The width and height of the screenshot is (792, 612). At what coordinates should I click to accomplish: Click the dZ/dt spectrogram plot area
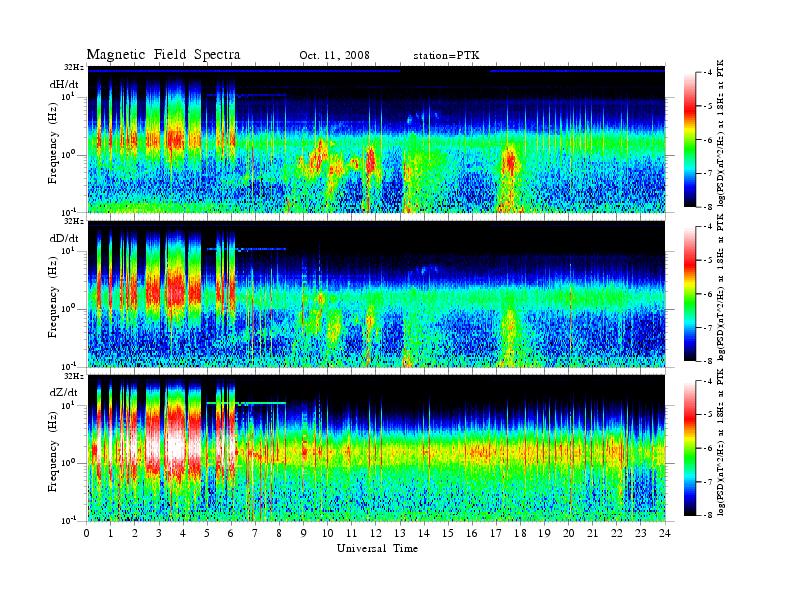[x=376, y=448]
